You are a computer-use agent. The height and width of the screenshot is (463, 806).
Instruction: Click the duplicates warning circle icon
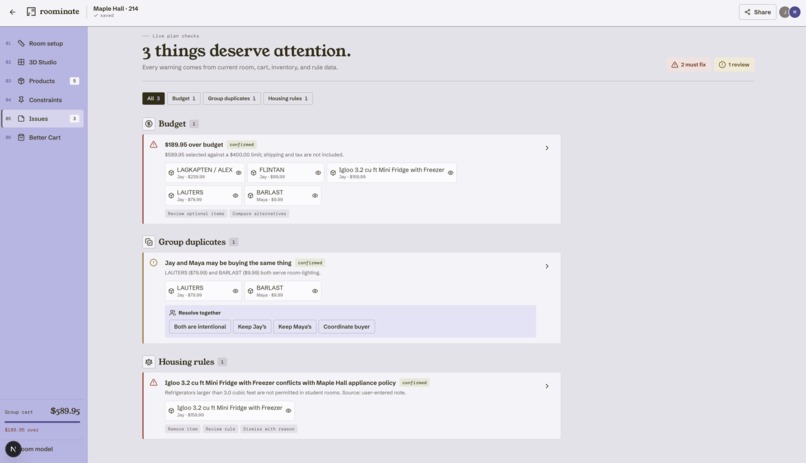(153, 263)
